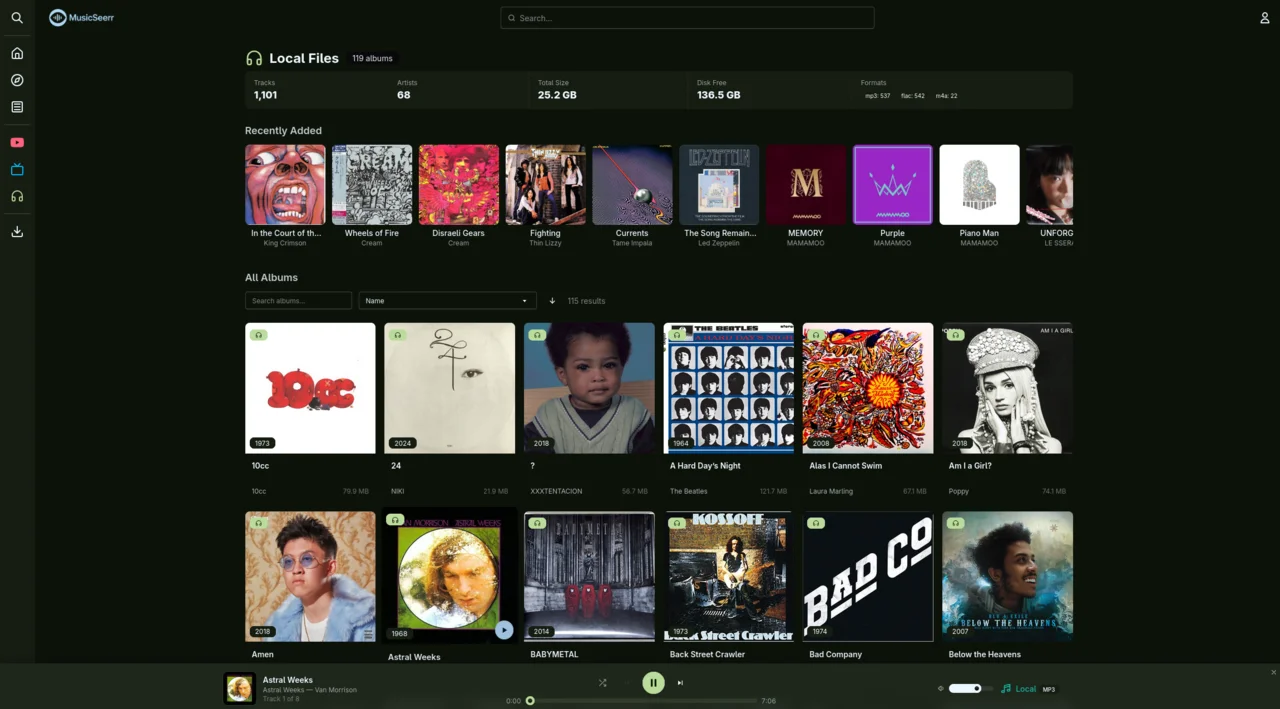Click the MusicSeerr logo icon
Viewport: 1280px width, 709px height.
pos(57,17)
